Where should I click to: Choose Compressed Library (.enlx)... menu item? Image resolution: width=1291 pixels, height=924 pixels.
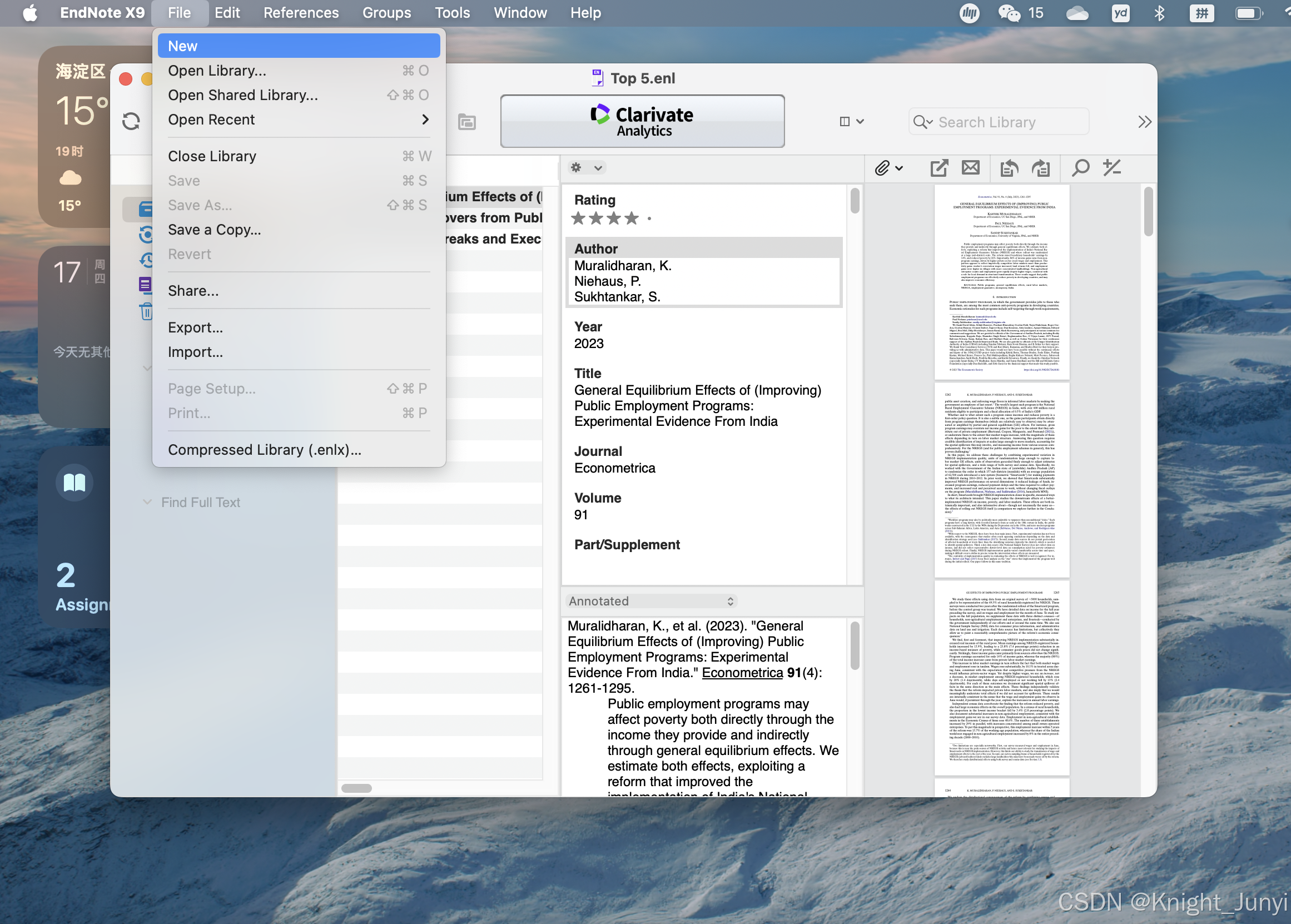click(x=264, y=449)
